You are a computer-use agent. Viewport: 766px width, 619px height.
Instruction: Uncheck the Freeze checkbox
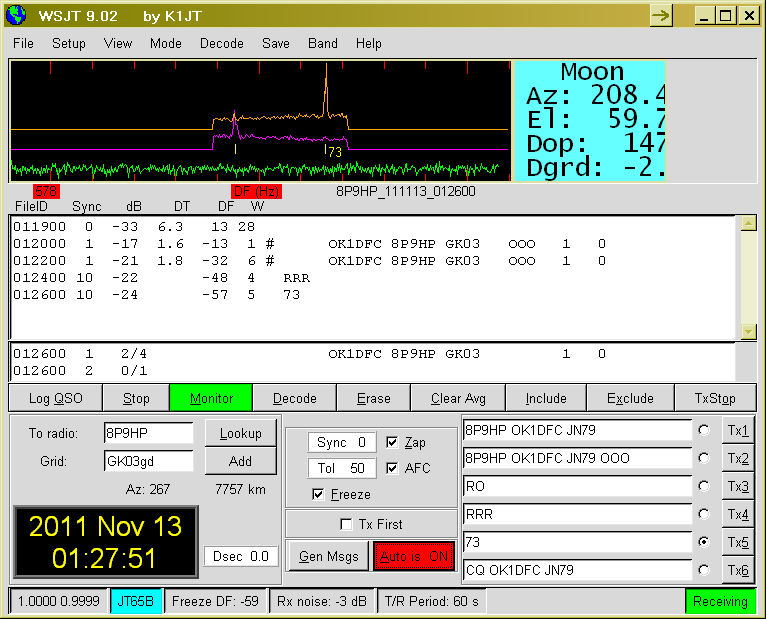(x=318, y=494)
